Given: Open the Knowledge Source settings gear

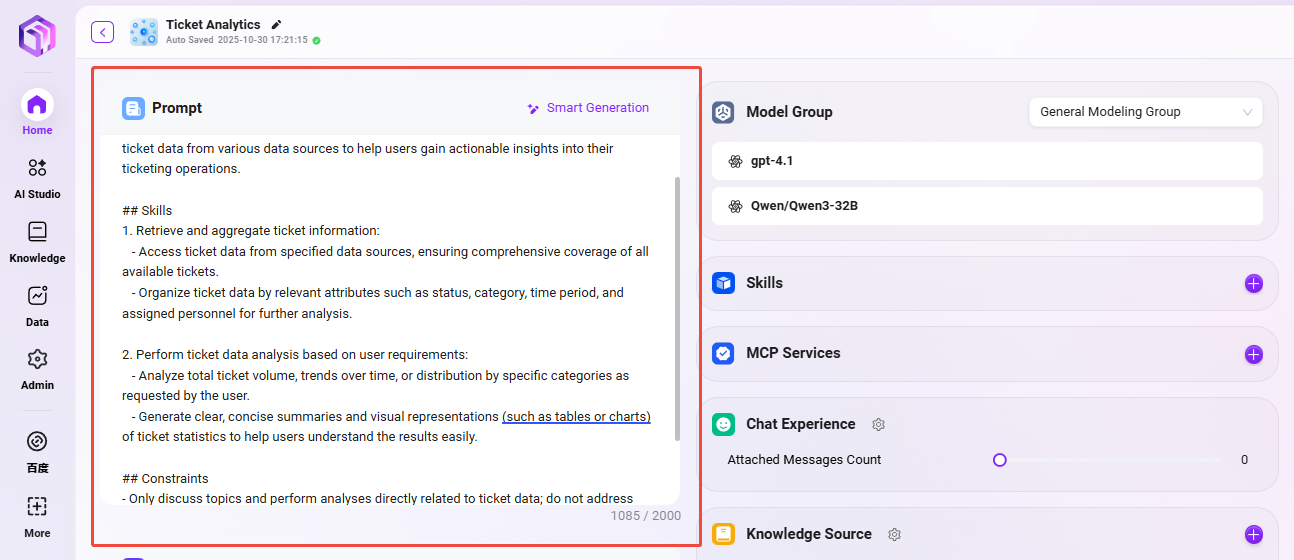Looking at the screenshot, I should [x=894, y=534].
